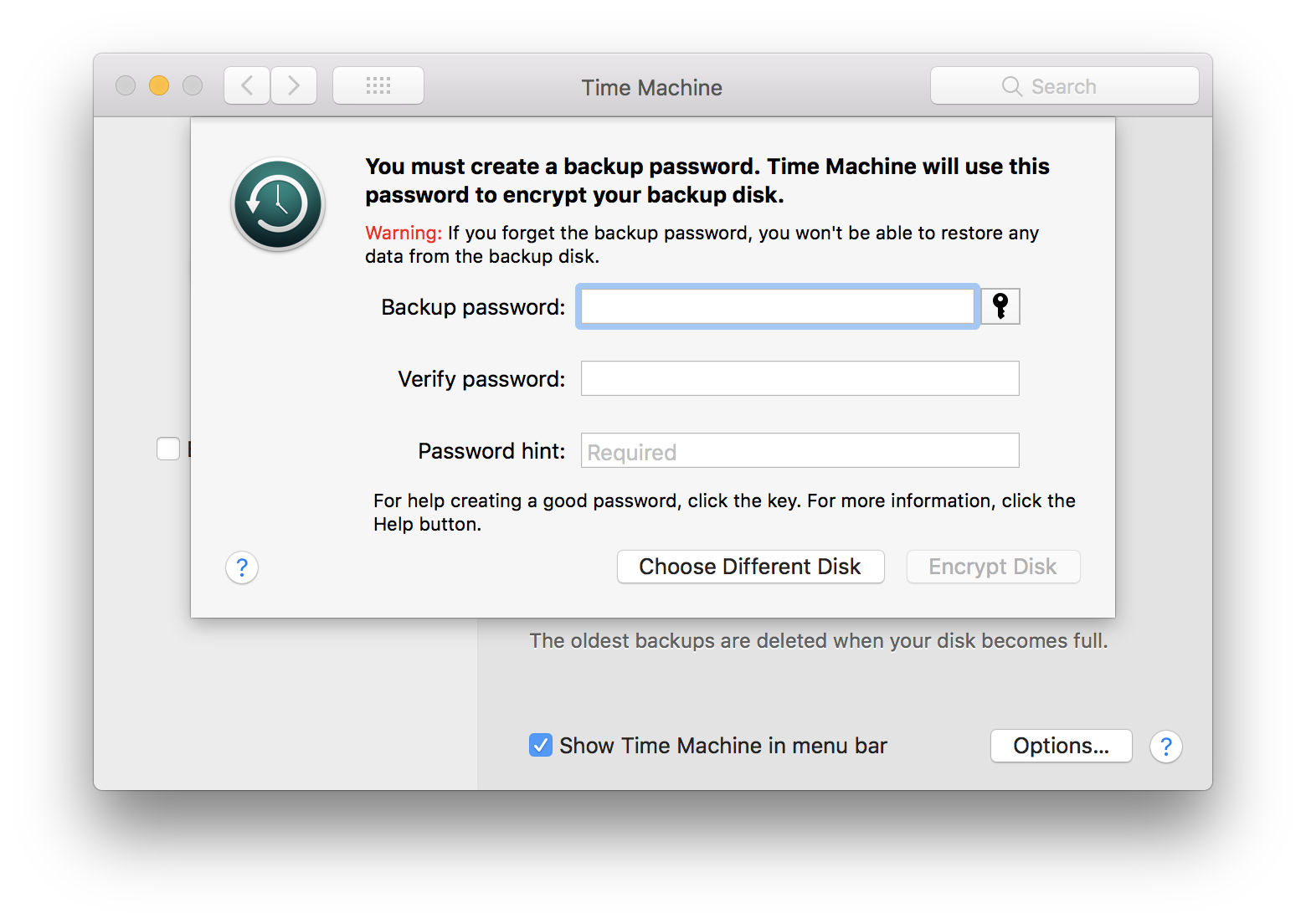Click the Search preferences field

[x=1065, y=85]
